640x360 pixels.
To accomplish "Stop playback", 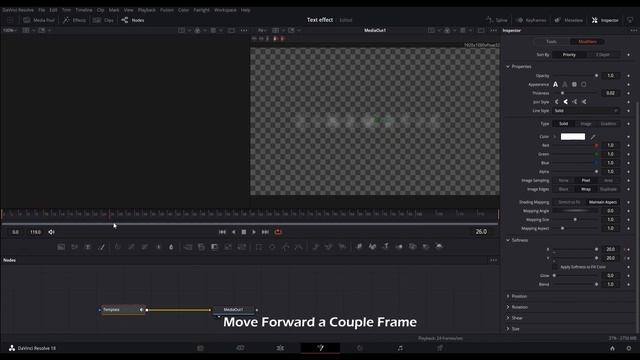I will [x=244, y=232].
